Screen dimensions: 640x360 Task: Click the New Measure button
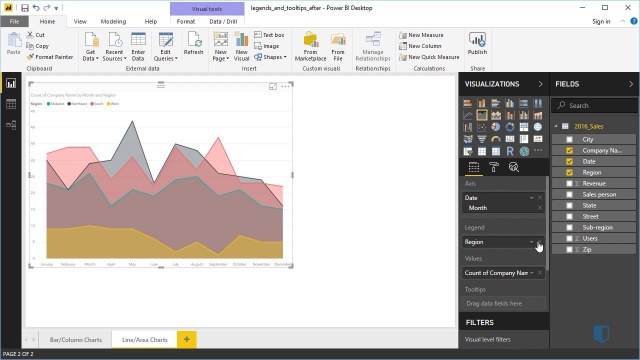click(421, 35)
